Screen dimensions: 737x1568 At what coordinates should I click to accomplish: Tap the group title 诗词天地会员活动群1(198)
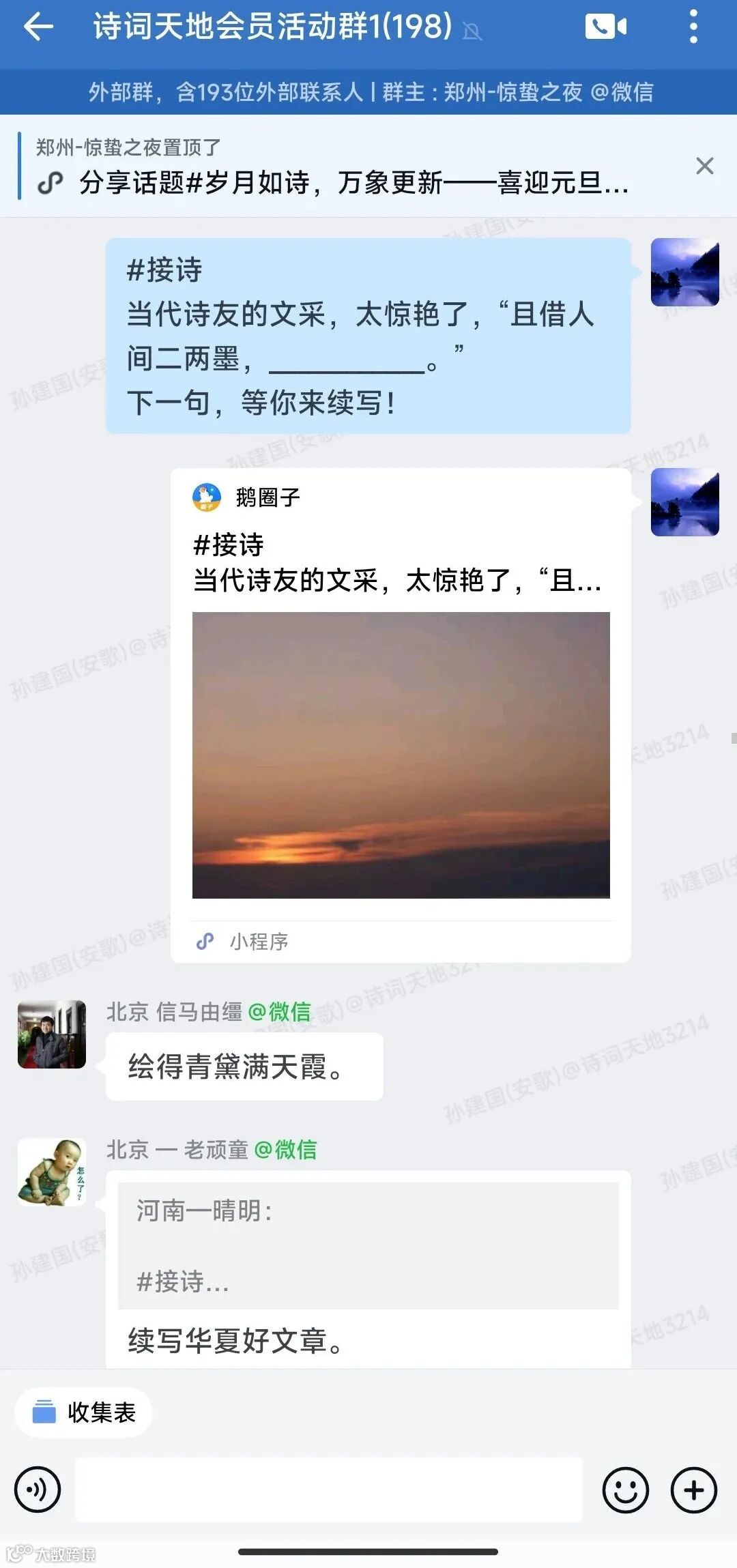click(273, 27)
